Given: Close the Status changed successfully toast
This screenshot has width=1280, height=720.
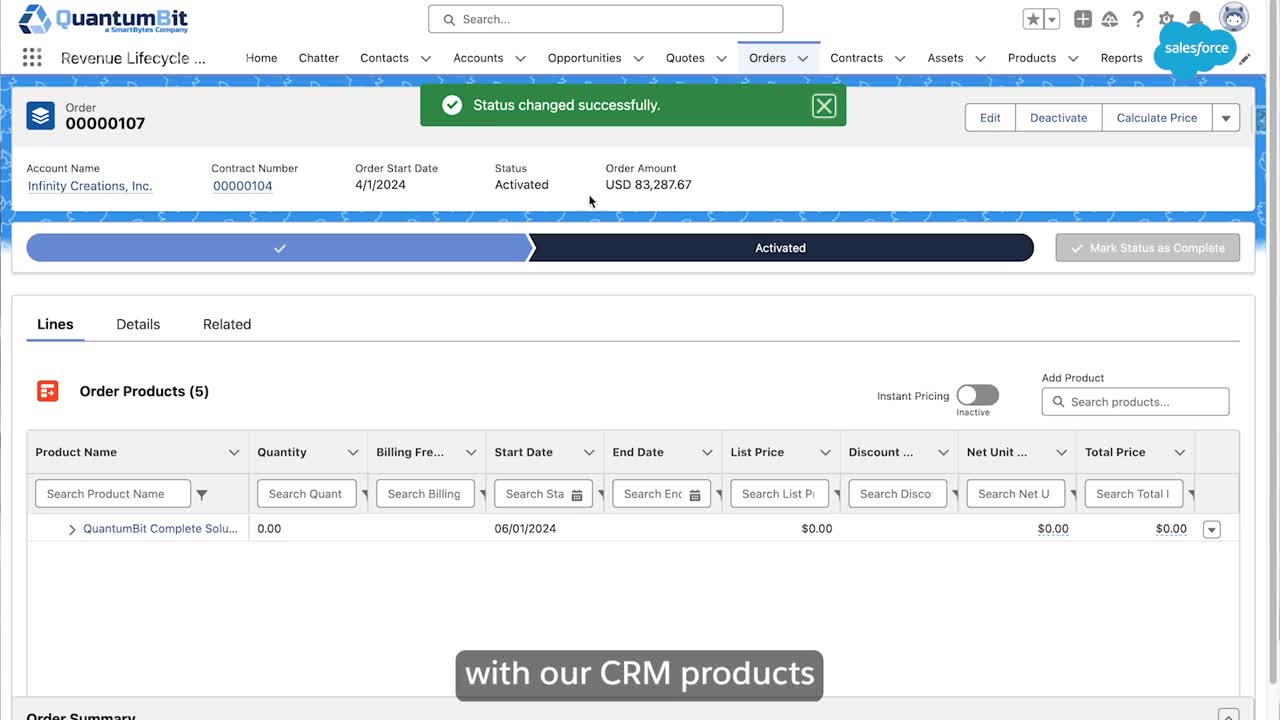Looking at the screenshot, I should click(x=824, y=106).
